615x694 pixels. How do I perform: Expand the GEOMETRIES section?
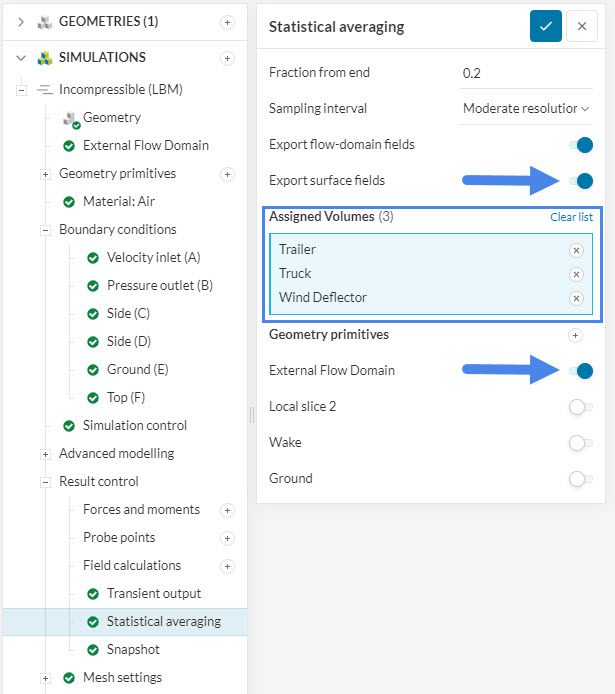[21, 21]
